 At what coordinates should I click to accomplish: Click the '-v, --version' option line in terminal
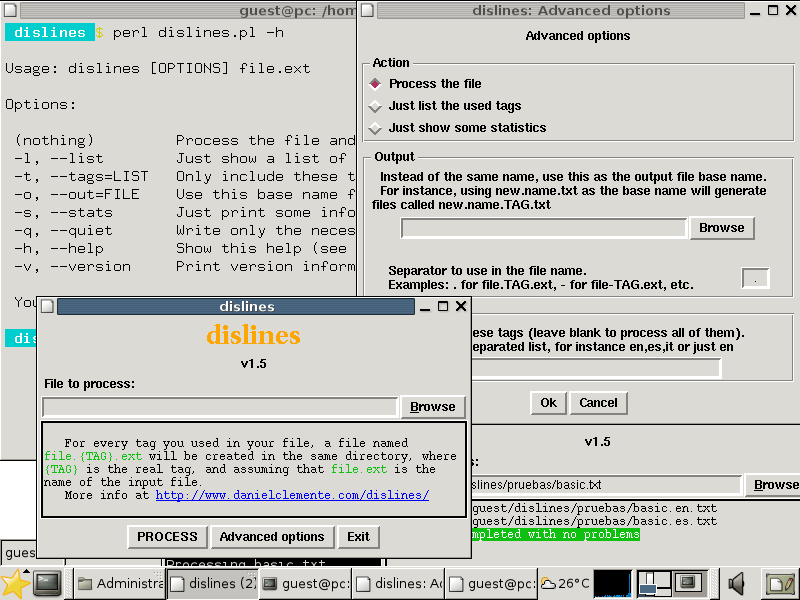click(185, 266)
